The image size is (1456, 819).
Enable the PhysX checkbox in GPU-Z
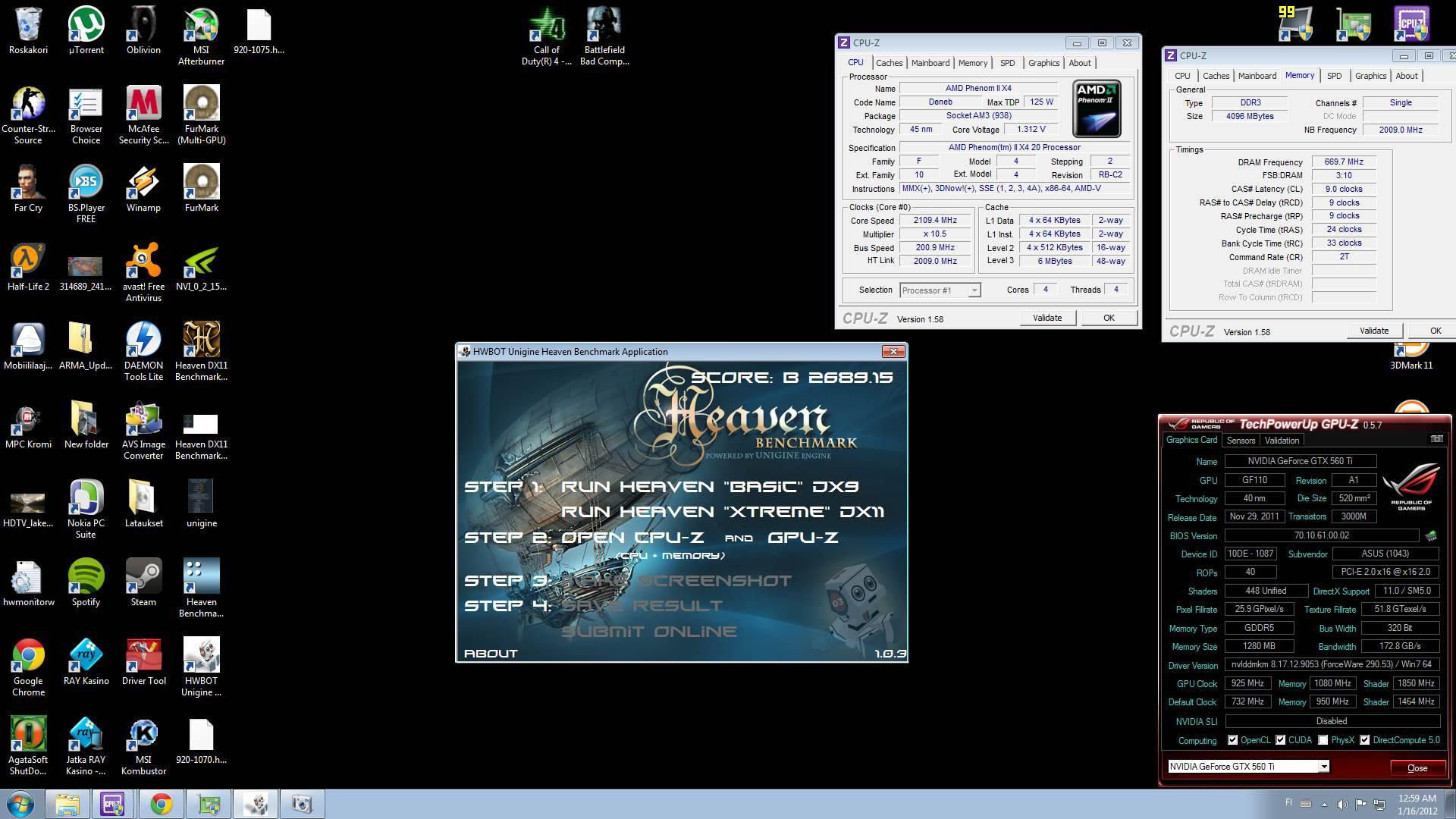click(1323, 740)
